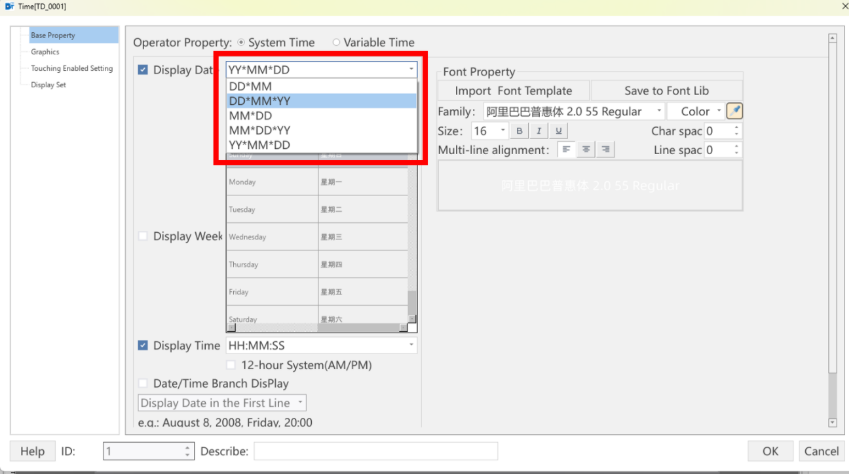849x474 pixels.
Task: Click Import Font Template button
Action: [x=513, y=90]
